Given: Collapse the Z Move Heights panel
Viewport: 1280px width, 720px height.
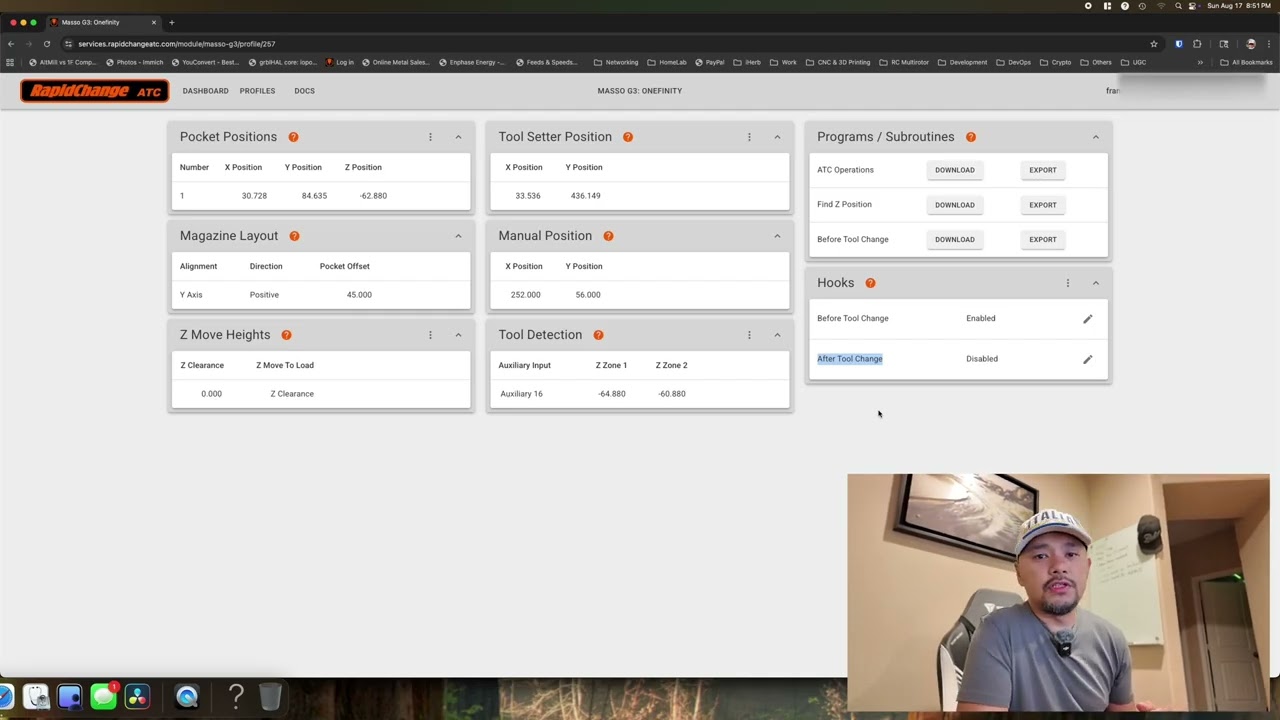Looking at the screenshot, I should click(x=458, y=335).
